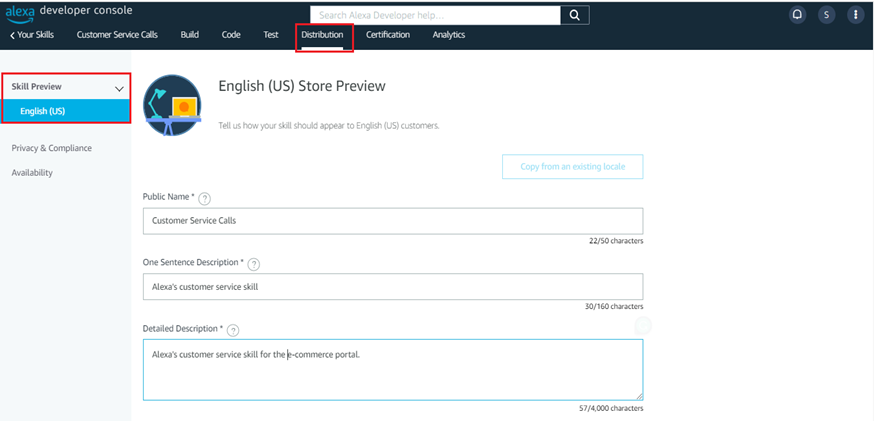Open the notifications bell icon
This screenshot has width=875, height=421.
coord(797,15)
